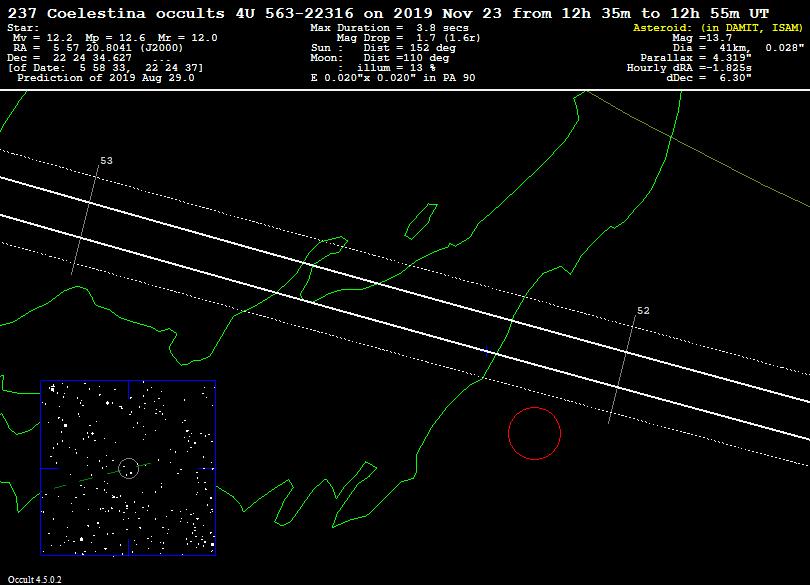
Task: Click the 'dDec = 6.30"' line
Action: click(709, 78)
